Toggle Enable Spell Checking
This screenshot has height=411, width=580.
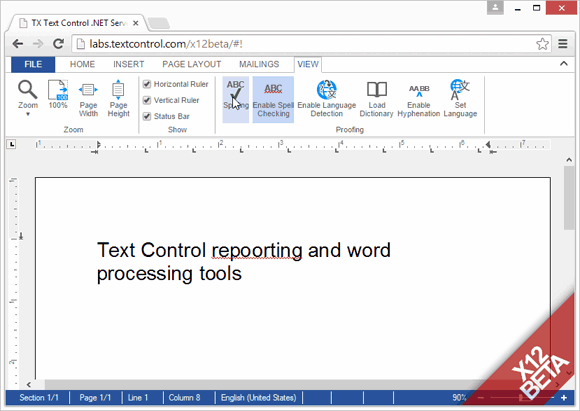click(x=273, y=99)
